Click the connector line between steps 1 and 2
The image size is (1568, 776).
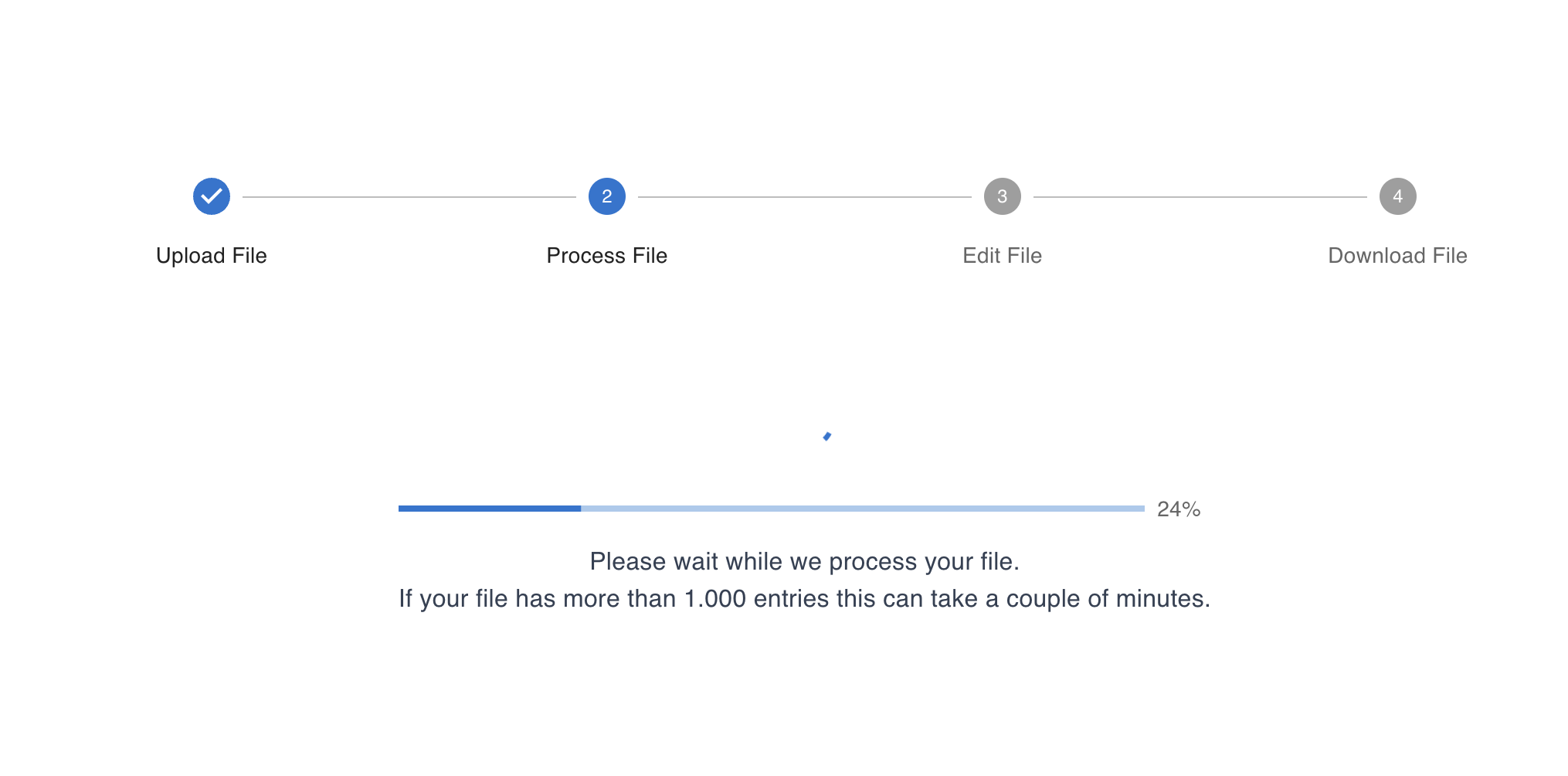click(409, 197)
